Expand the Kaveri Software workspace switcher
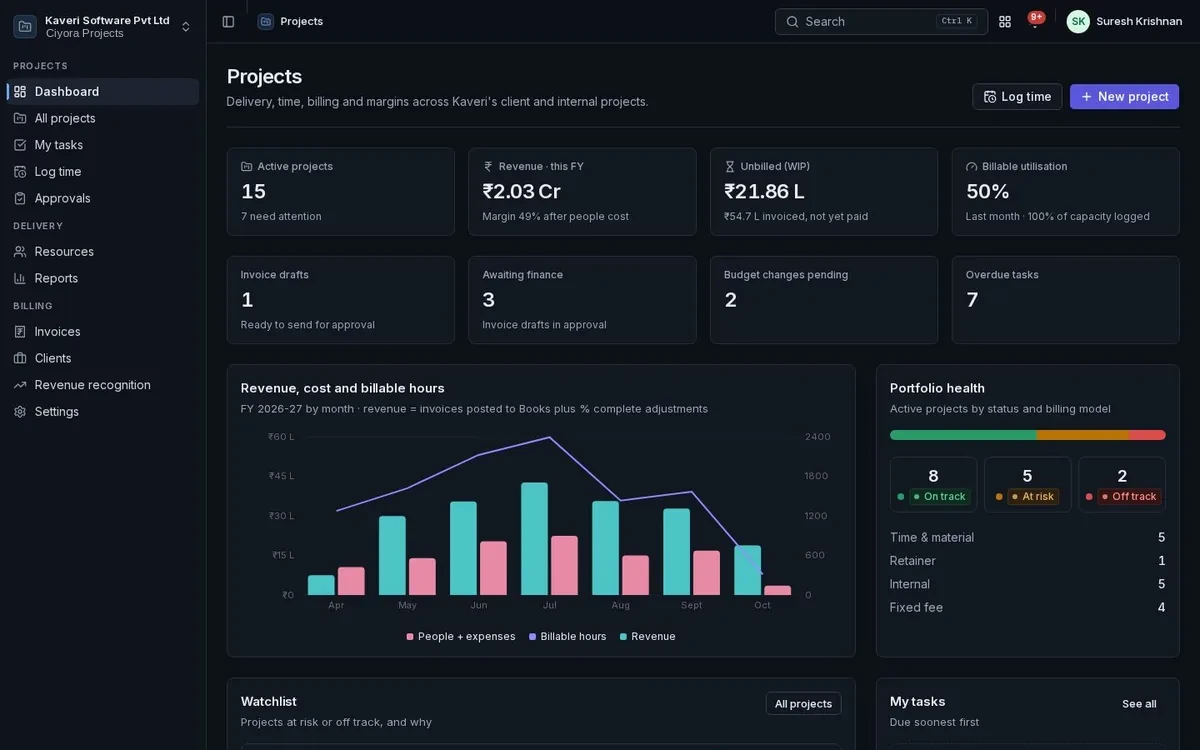This screenshot has height=750, width=1200. click(x=103, y=26)
